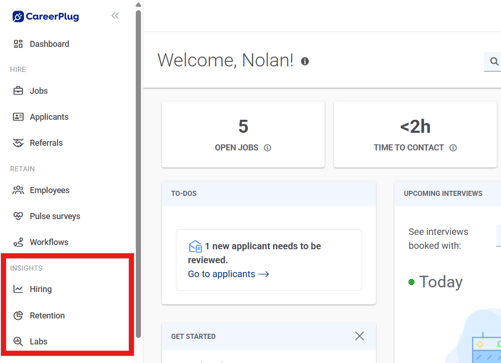Click the Hiring line chart icon
Viewport: 501px width, 363px height.
[18, 289]
